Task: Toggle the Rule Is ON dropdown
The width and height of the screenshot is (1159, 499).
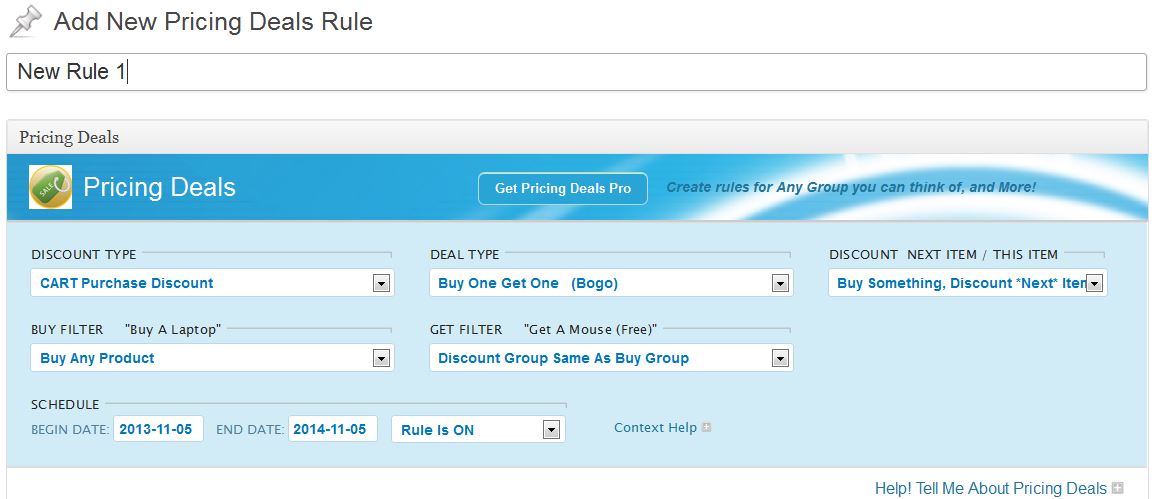Action: (551, 430)
